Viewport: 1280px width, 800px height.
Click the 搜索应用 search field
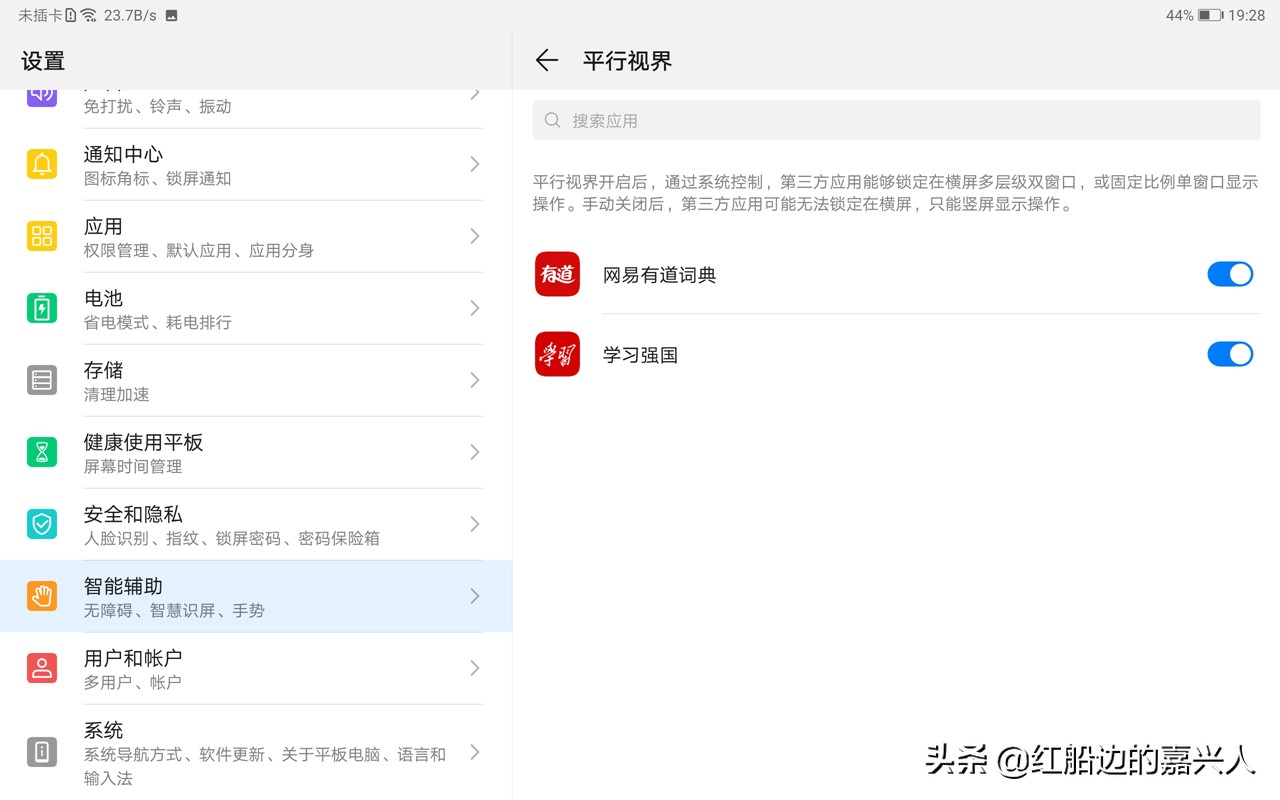[894, 120]
